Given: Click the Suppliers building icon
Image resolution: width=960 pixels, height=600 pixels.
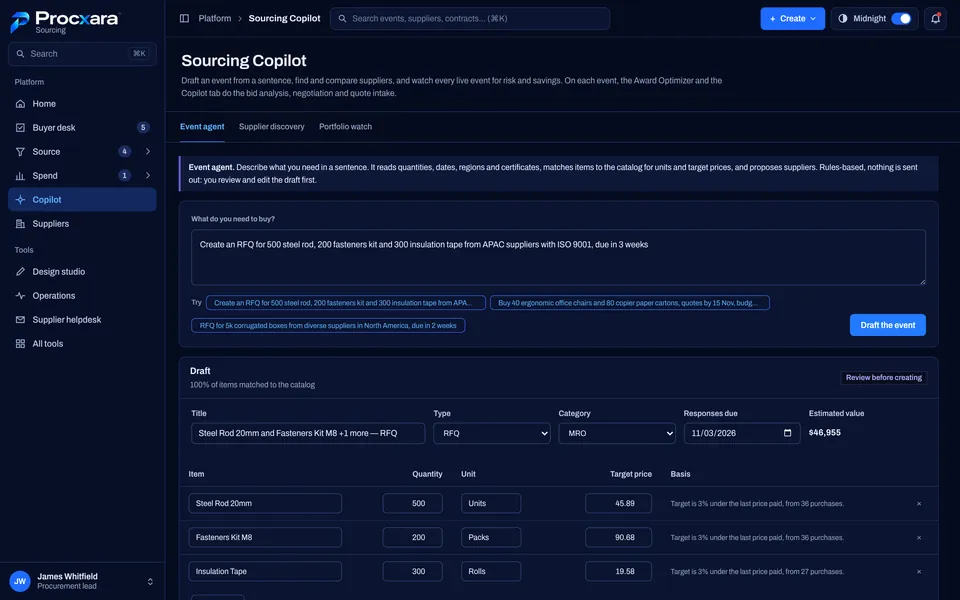Looking at the screenshot, I should pos(20,223).
